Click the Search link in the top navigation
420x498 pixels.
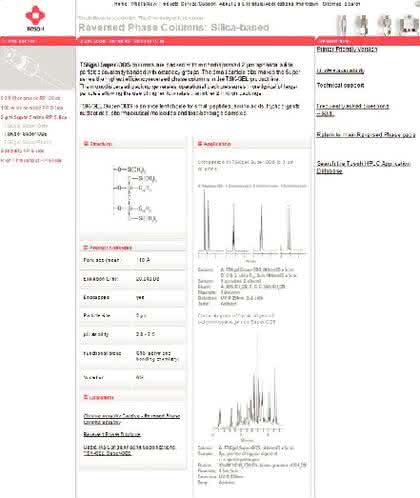pos(352,4)
